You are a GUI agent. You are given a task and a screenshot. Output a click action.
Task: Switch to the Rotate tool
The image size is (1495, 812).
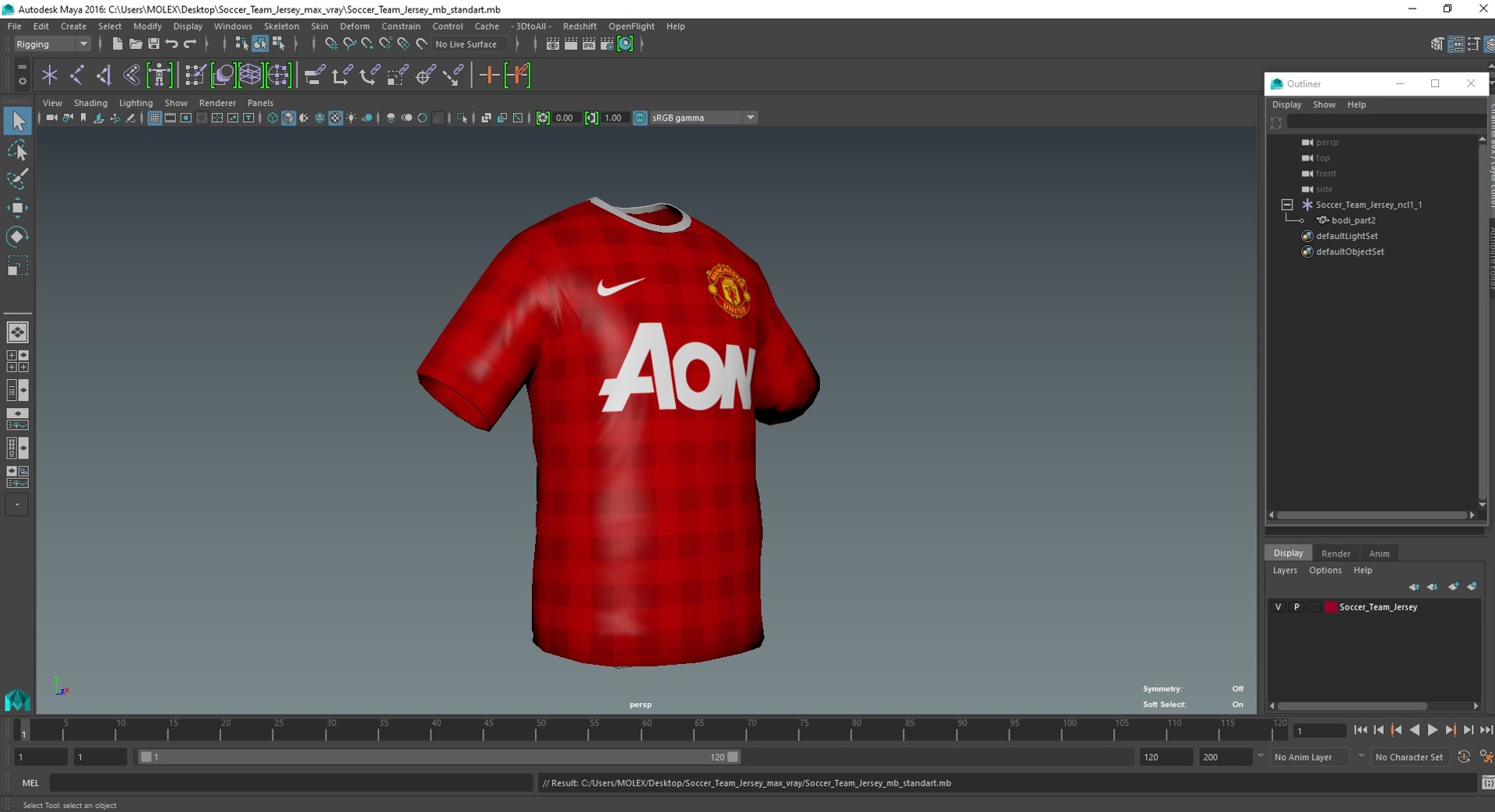[17, 236]
